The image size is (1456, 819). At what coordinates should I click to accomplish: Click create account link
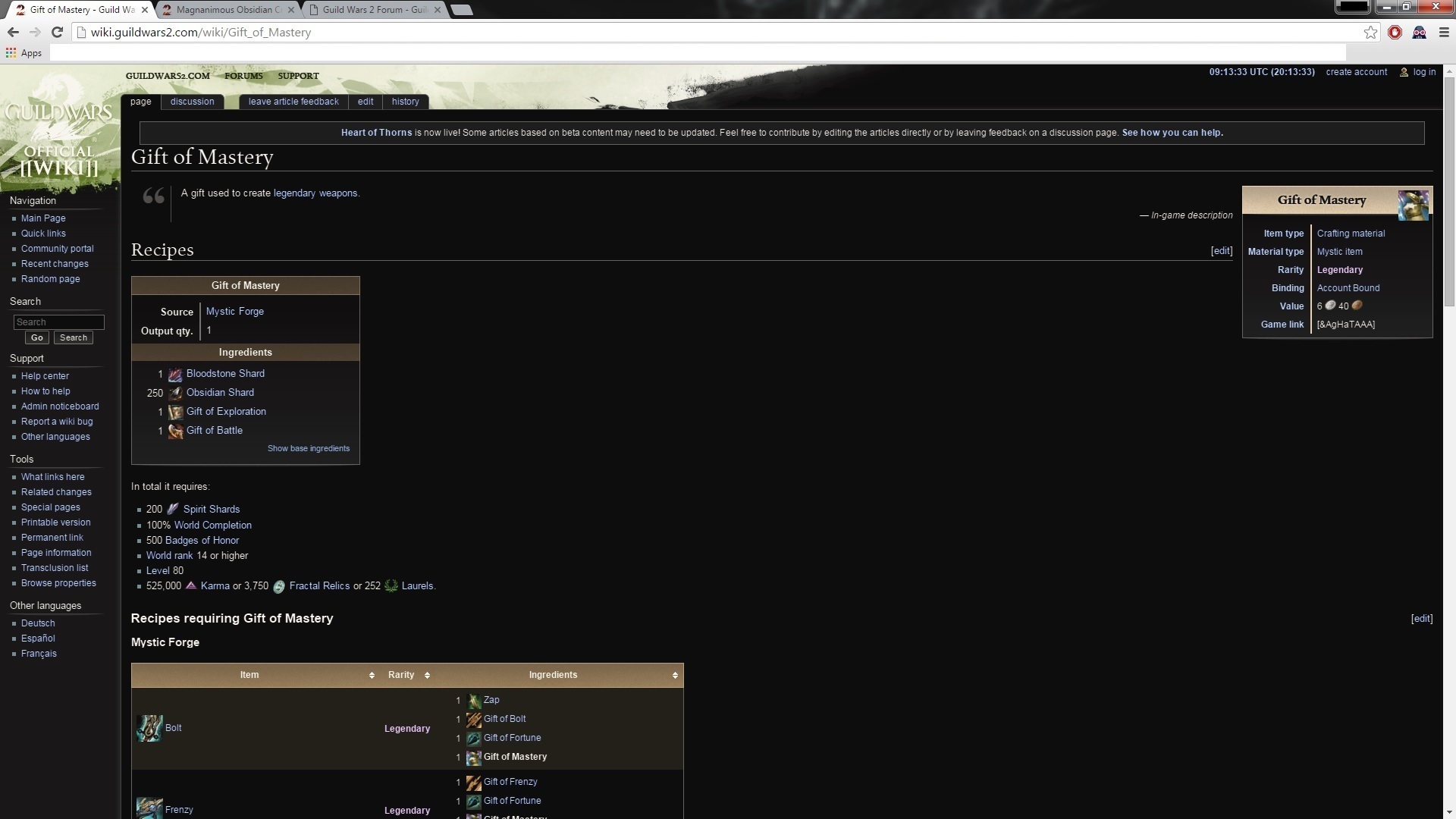[1356, 72]
